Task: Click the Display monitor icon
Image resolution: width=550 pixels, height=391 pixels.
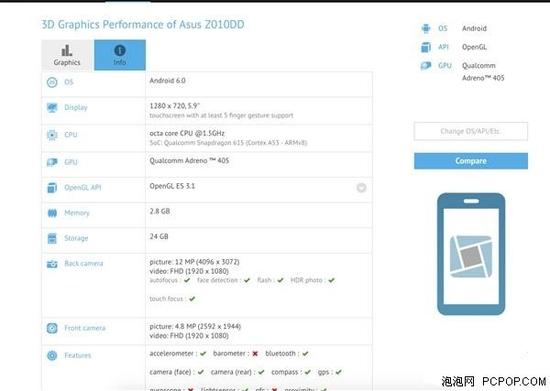Action: coord(52,108)
